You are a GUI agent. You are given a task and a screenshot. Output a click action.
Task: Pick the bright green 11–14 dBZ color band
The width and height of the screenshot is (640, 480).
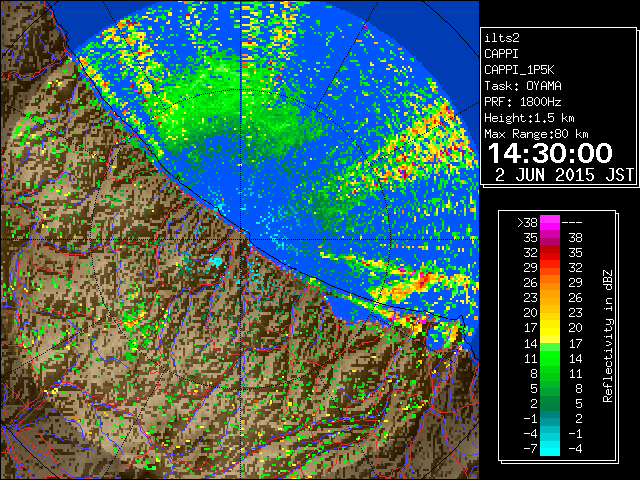tap(550, 358)
